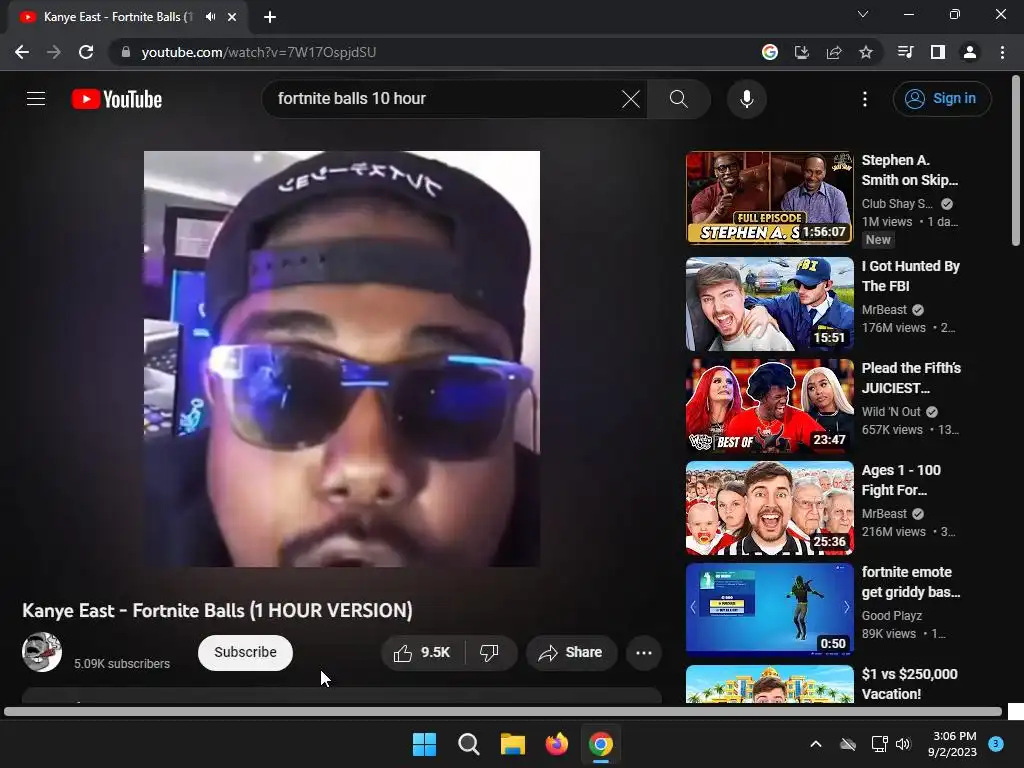Screen dimensions: 1024x768
Task: Mute the tab via speaker icon
Action: [x=210, y=17]
